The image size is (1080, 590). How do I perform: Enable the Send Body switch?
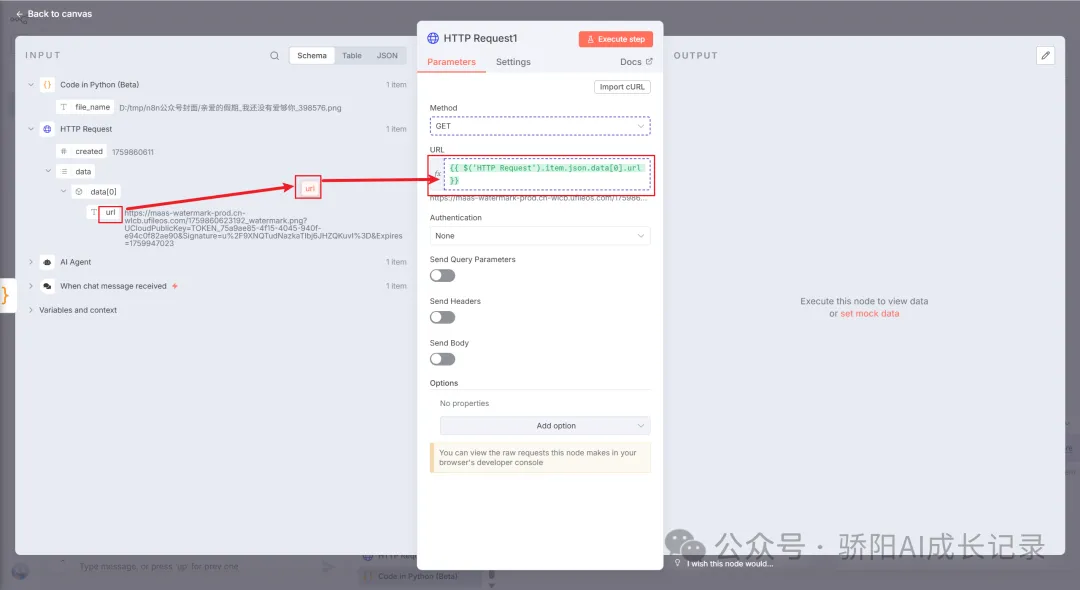(x=442, y=359)
